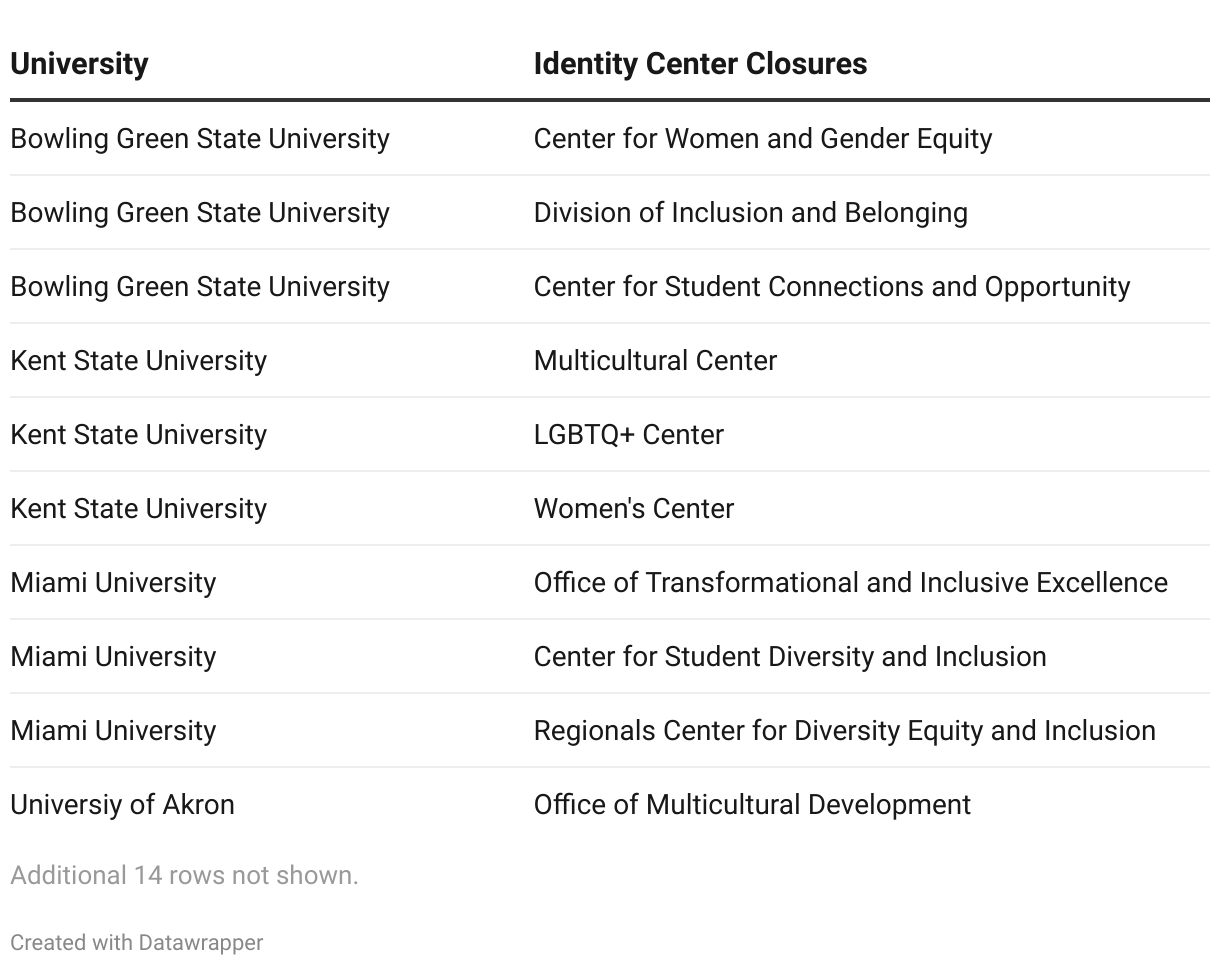
Task: Click Miami University in Office of Transformational row
Action: coord(113,582)
